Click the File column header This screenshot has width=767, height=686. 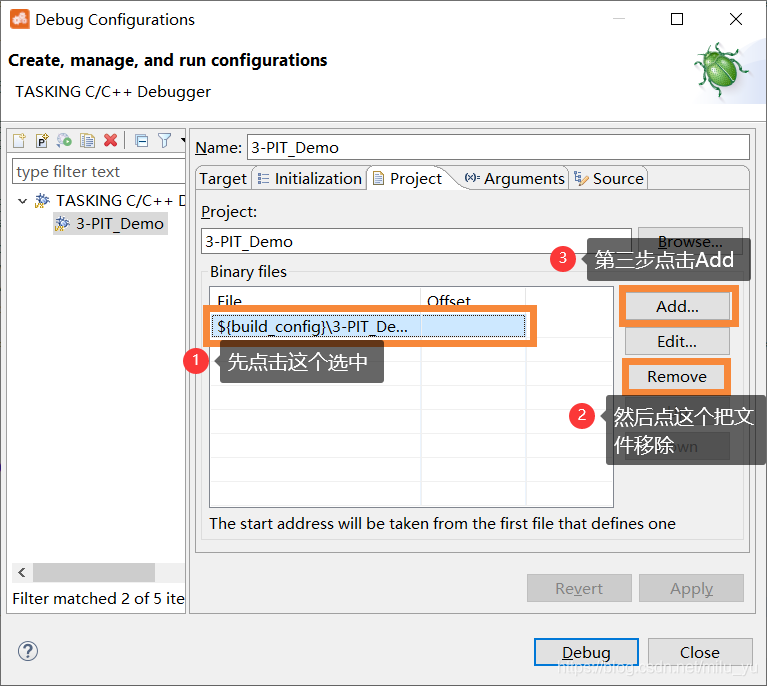pos(315,299)
